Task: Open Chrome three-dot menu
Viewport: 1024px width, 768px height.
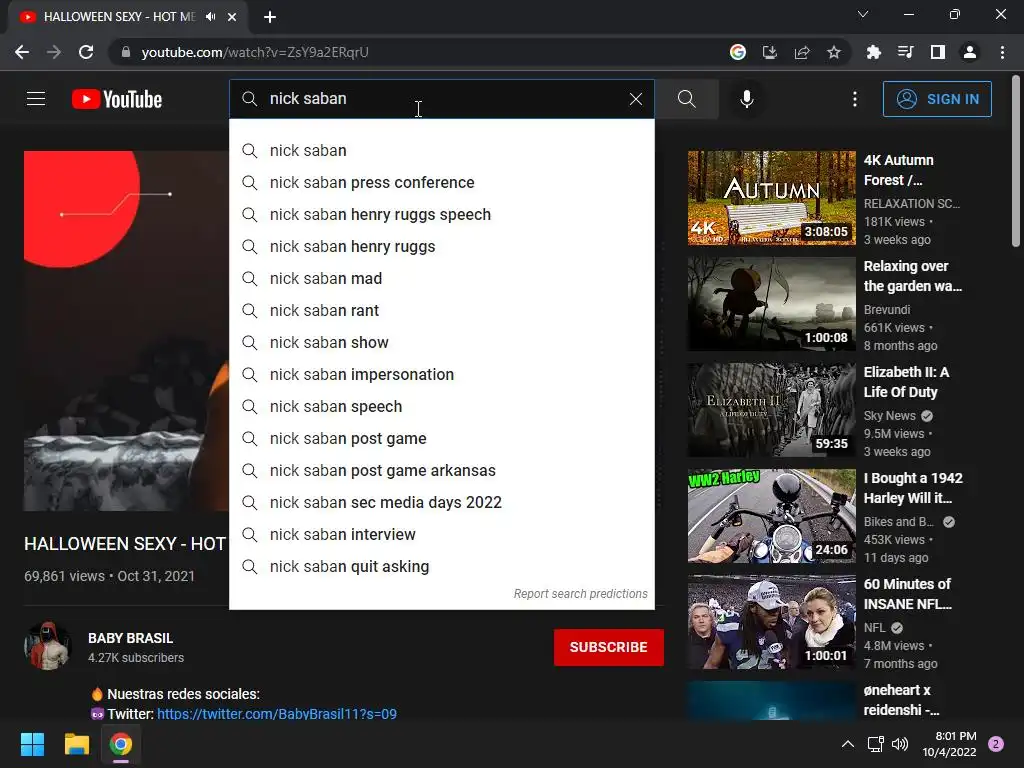Action: pos(1002,52)
